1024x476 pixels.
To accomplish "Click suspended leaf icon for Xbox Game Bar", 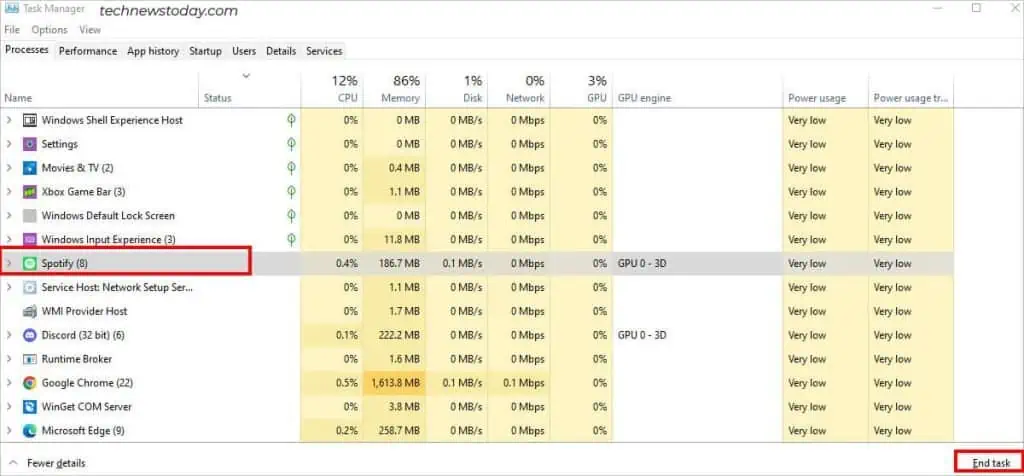I will point(292,192).
